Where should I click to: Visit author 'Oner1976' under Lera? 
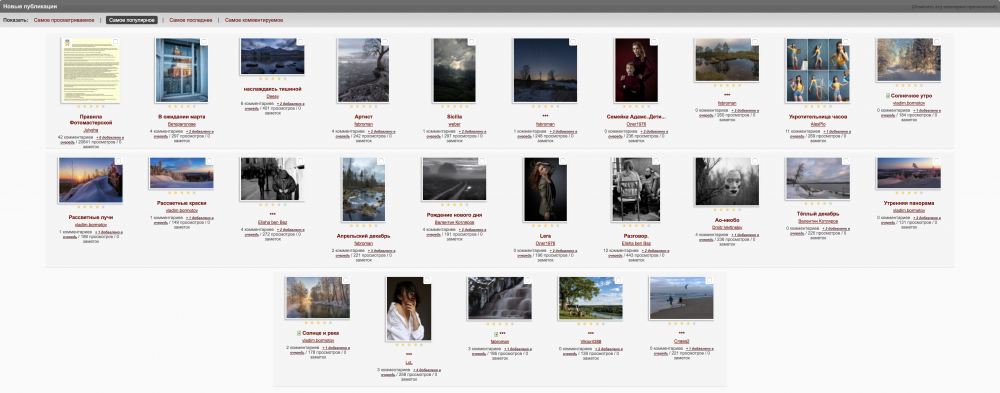(x=545, y=243)
